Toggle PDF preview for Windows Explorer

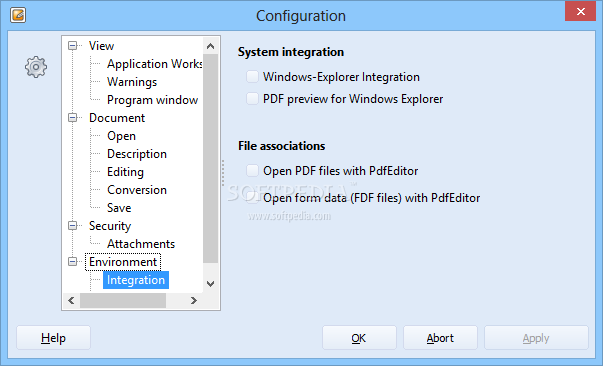(252, 98)
